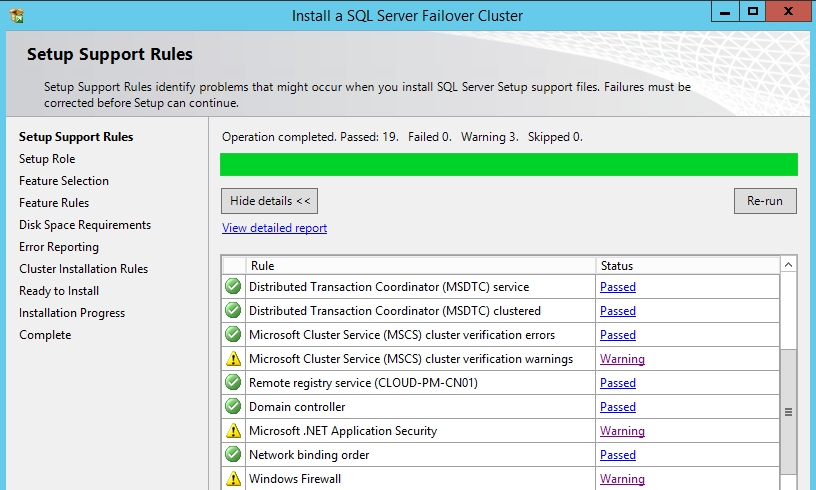Screen dimensions: 816x490
Task: Click 'Microsoft .NET Application Security' rule text
Action: point(343,431)
